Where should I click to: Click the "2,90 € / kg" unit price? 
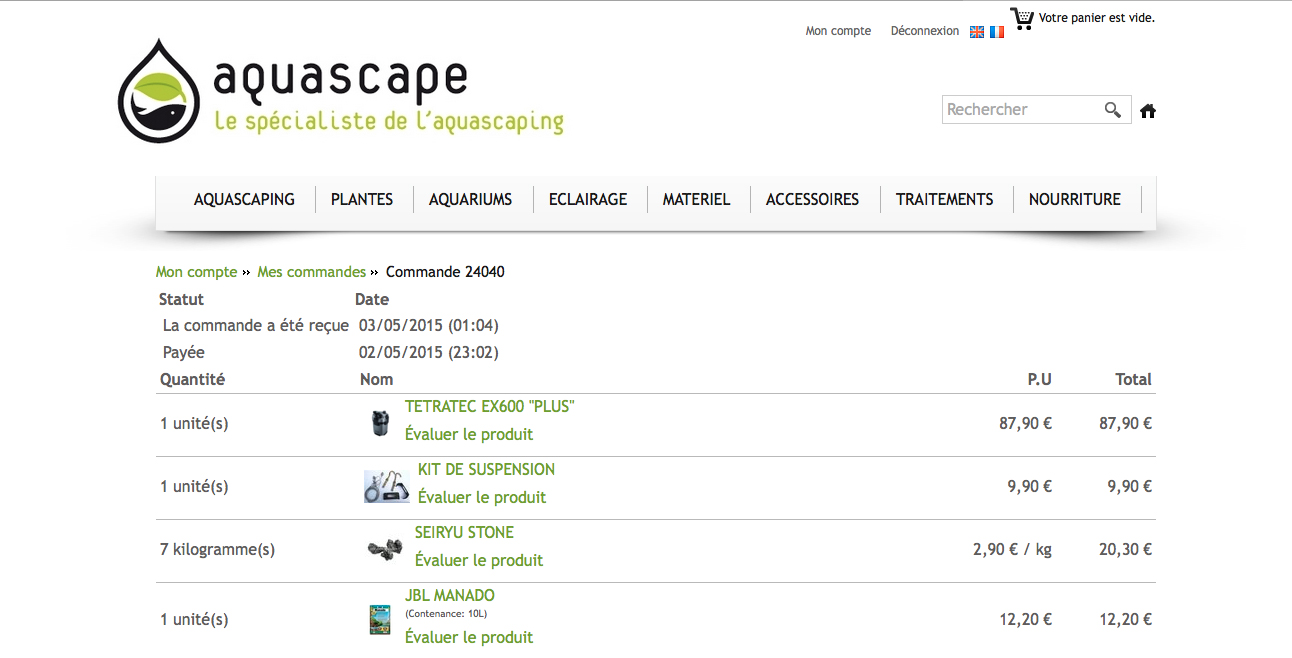[1012, 550]
